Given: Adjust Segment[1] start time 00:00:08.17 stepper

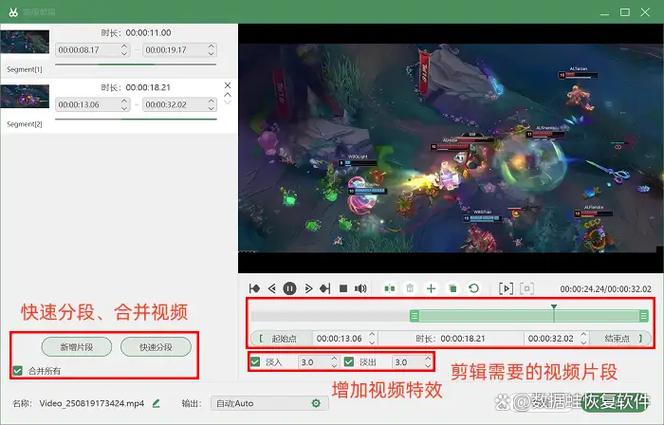Looking at the screenshot, I should pyautogui.click(x=124, y=50).
